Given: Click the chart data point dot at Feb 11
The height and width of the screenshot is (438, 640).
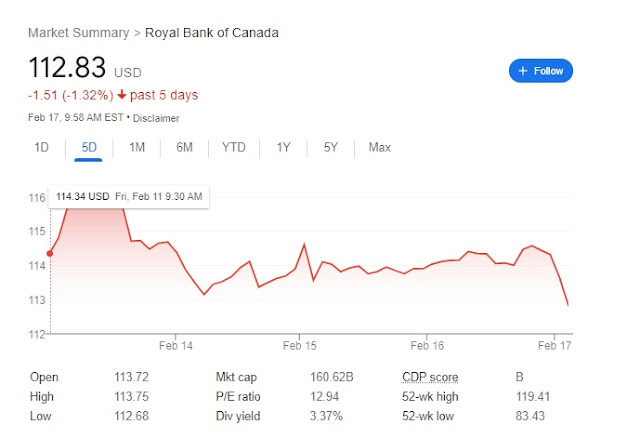Looking at the screenshot, I should 50,253.
